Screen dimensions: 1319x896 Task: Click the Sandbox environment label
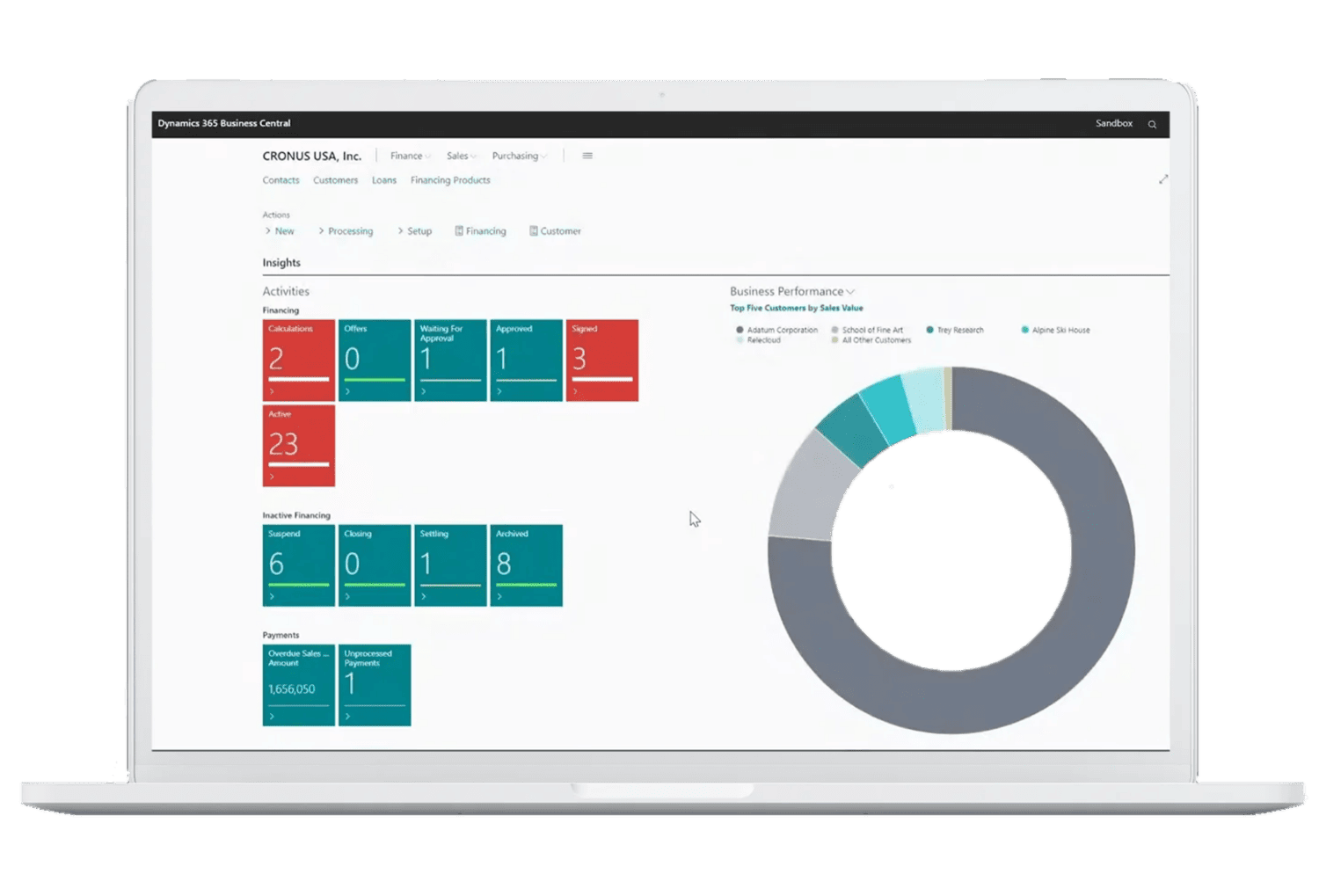point(1114,123)
